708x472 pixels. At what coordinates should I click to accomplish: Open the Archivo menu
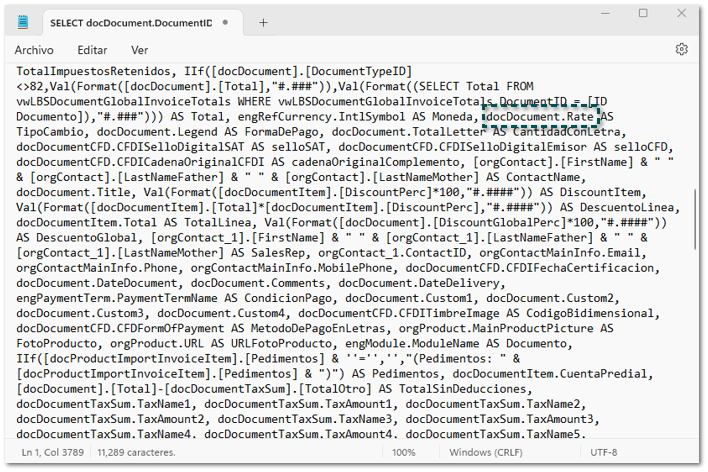pos(34,50)
